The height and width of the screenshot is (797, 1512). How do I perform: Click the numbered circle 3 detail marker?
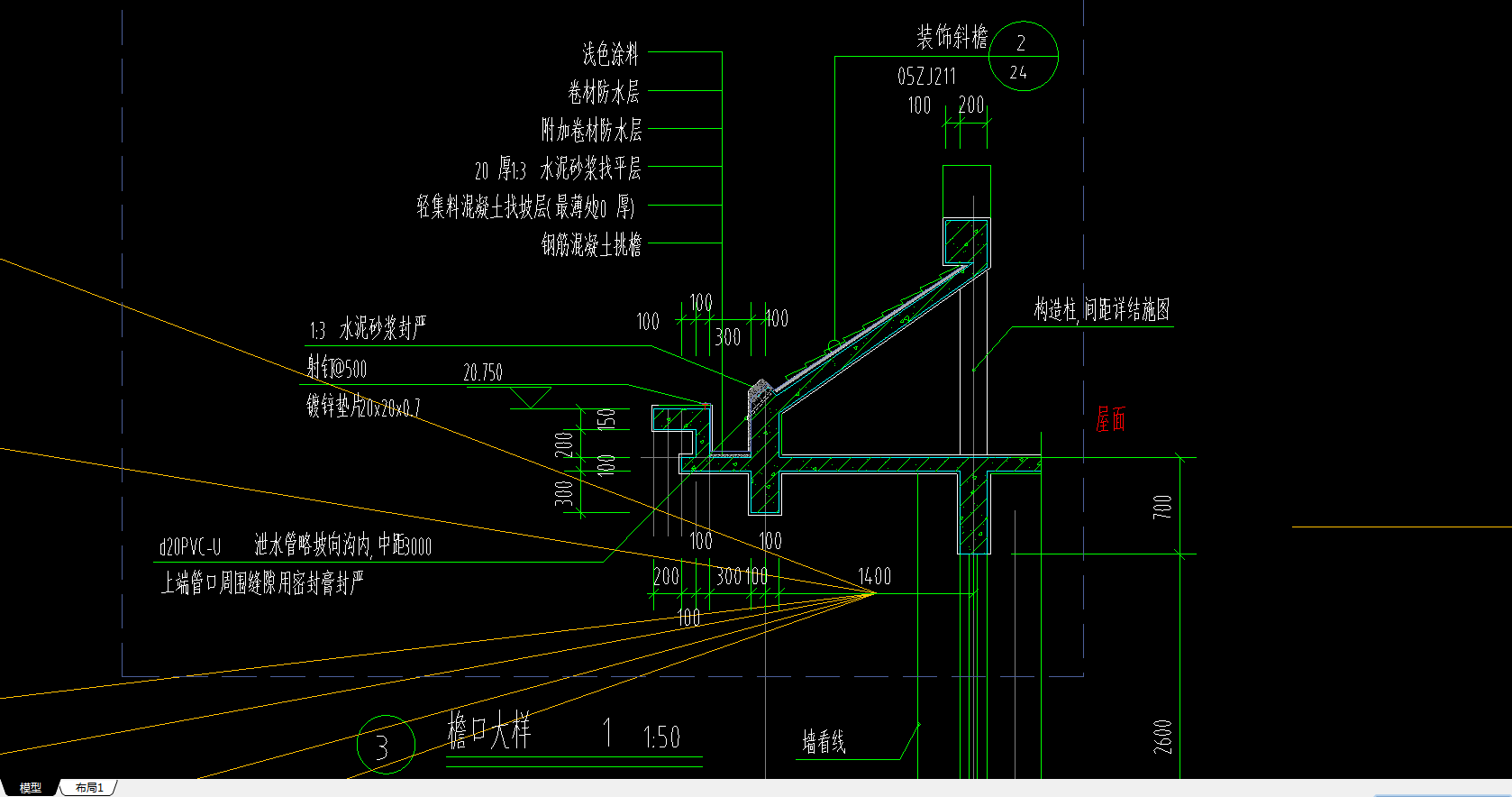click(x=386, y=745)
